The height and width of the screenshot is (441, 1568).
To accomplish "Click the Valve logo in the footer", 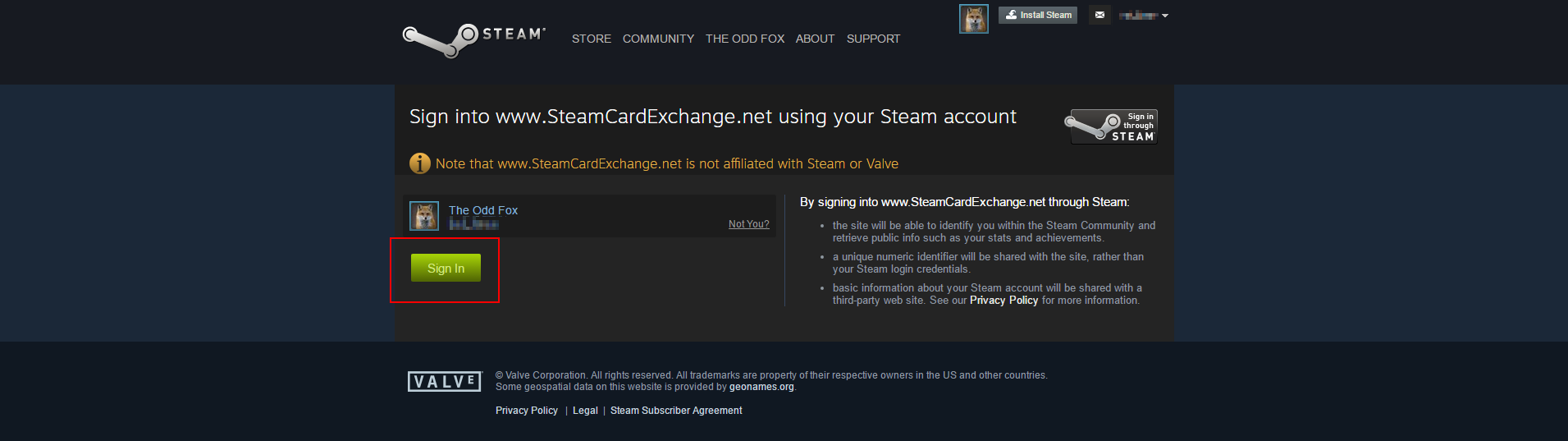I will pyautogui.click(x=444, y=381).
